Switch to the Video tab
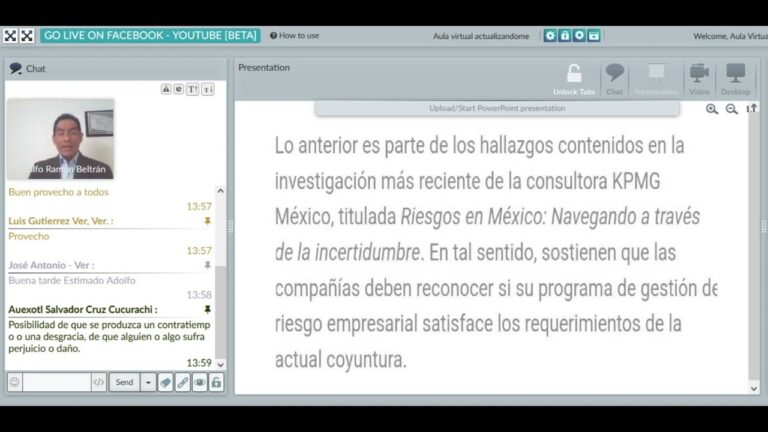Image resolution: width=768 pixels, height=432 pixels. [699, 79]
